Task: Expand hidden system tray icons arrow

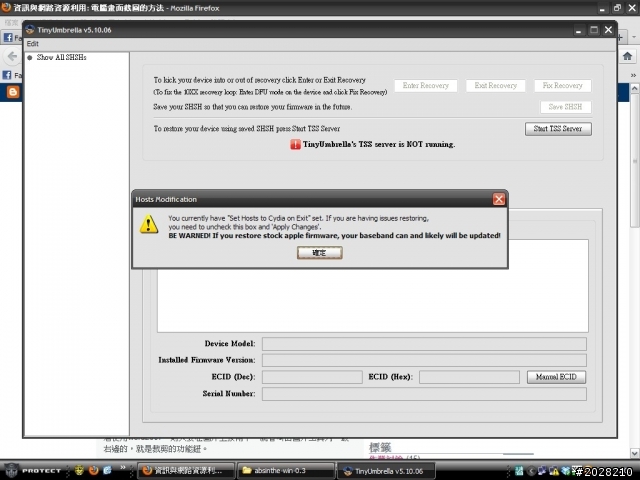Action: point(531,471)
